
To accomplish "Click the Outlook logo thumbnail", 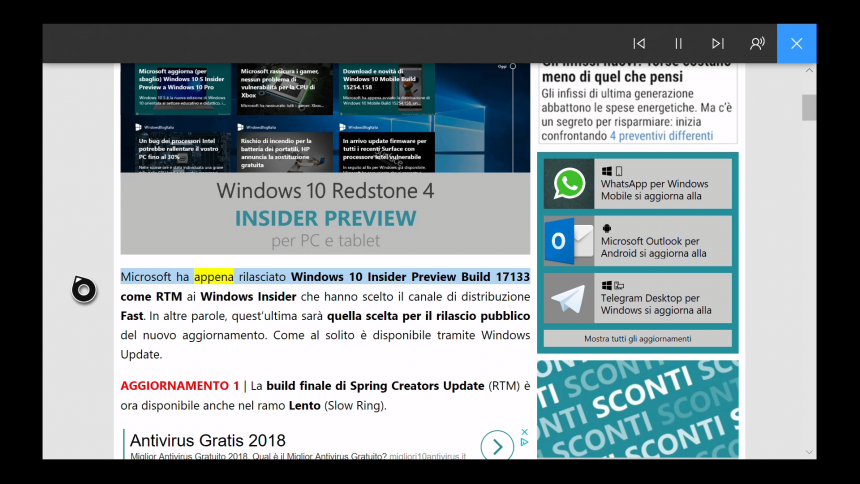I will click(x=569, y=241).
